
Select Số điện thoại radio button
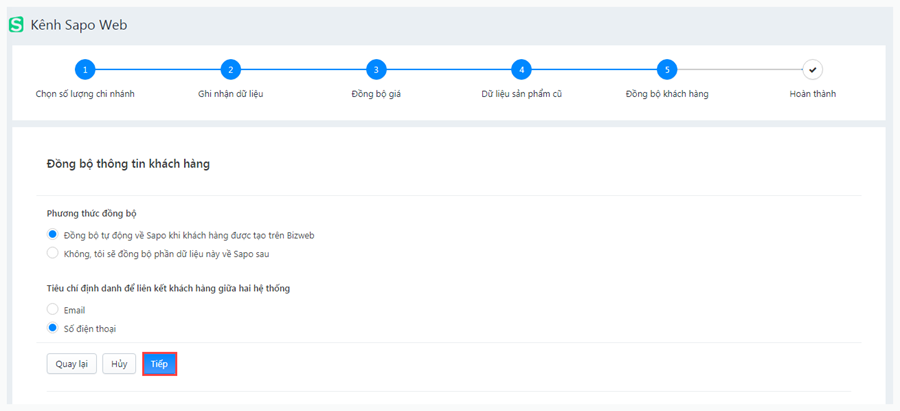[53, 328]
